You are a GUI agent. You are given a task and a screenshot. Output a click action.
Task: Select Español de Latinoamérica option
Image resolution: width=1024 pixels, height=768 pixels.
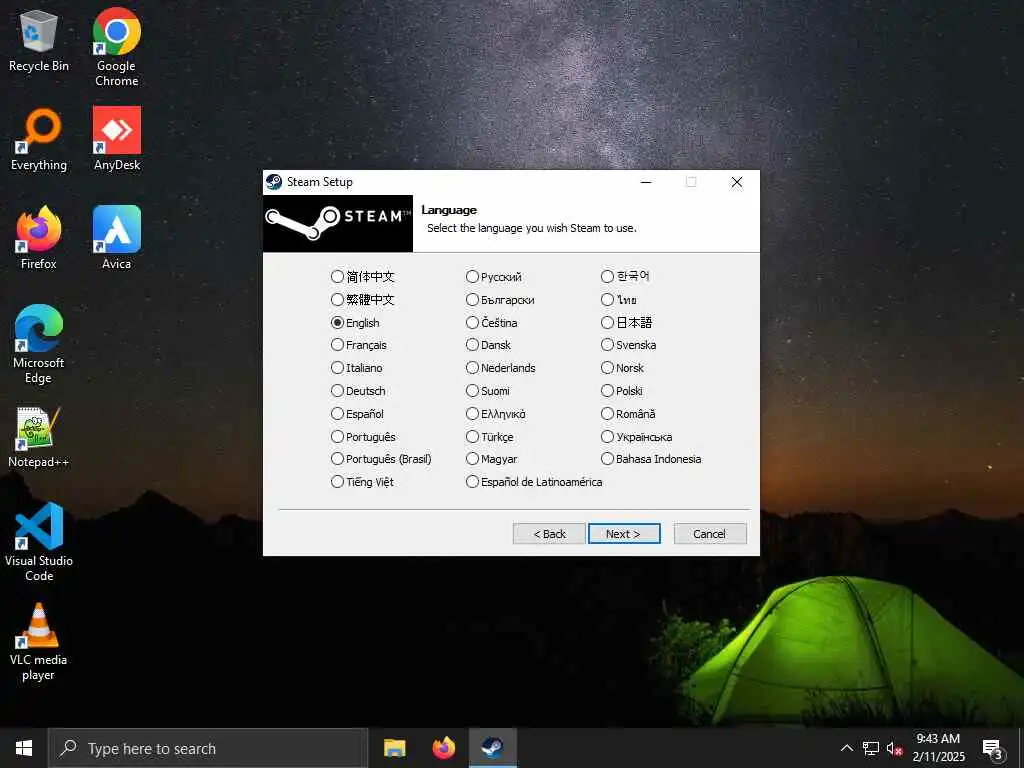(534, 482)
